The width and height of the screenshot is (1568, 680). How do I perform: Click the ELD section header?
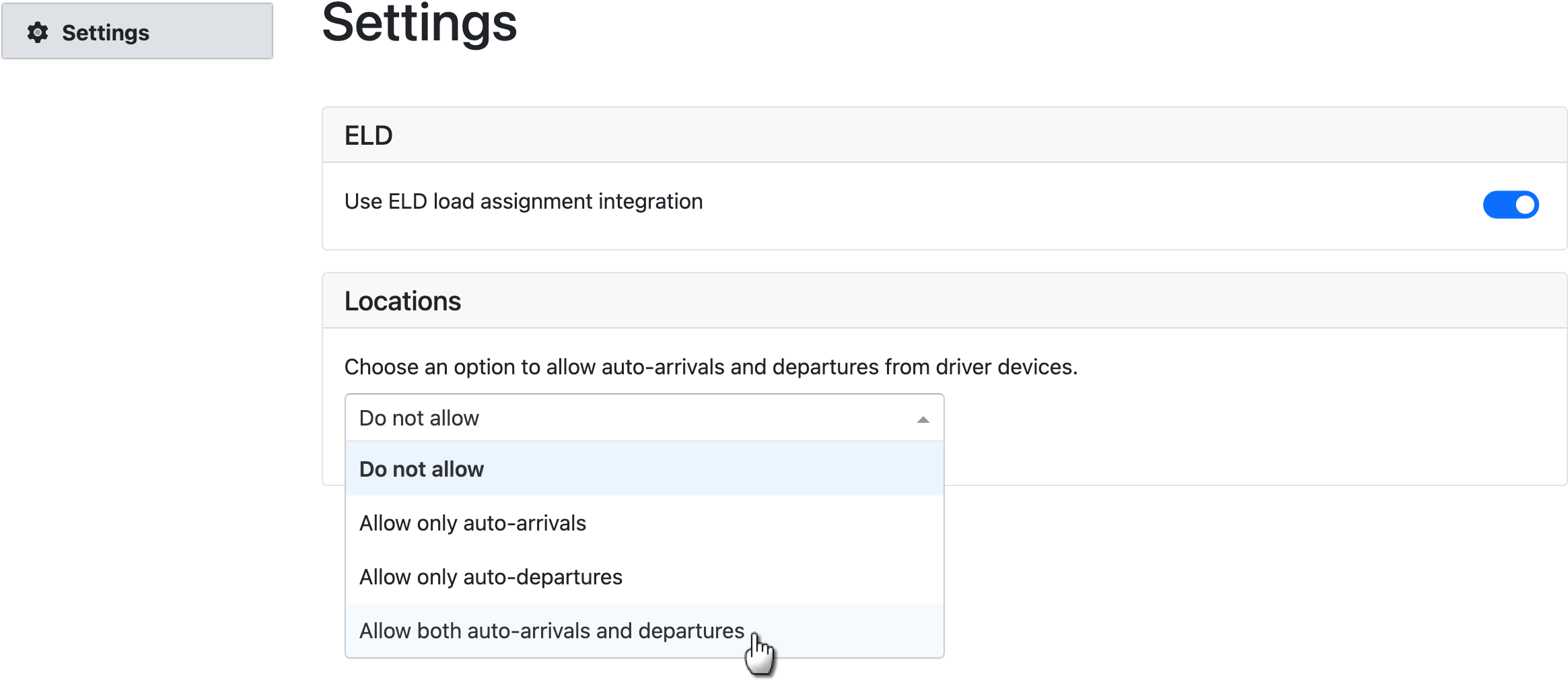[x=369, y=134]
